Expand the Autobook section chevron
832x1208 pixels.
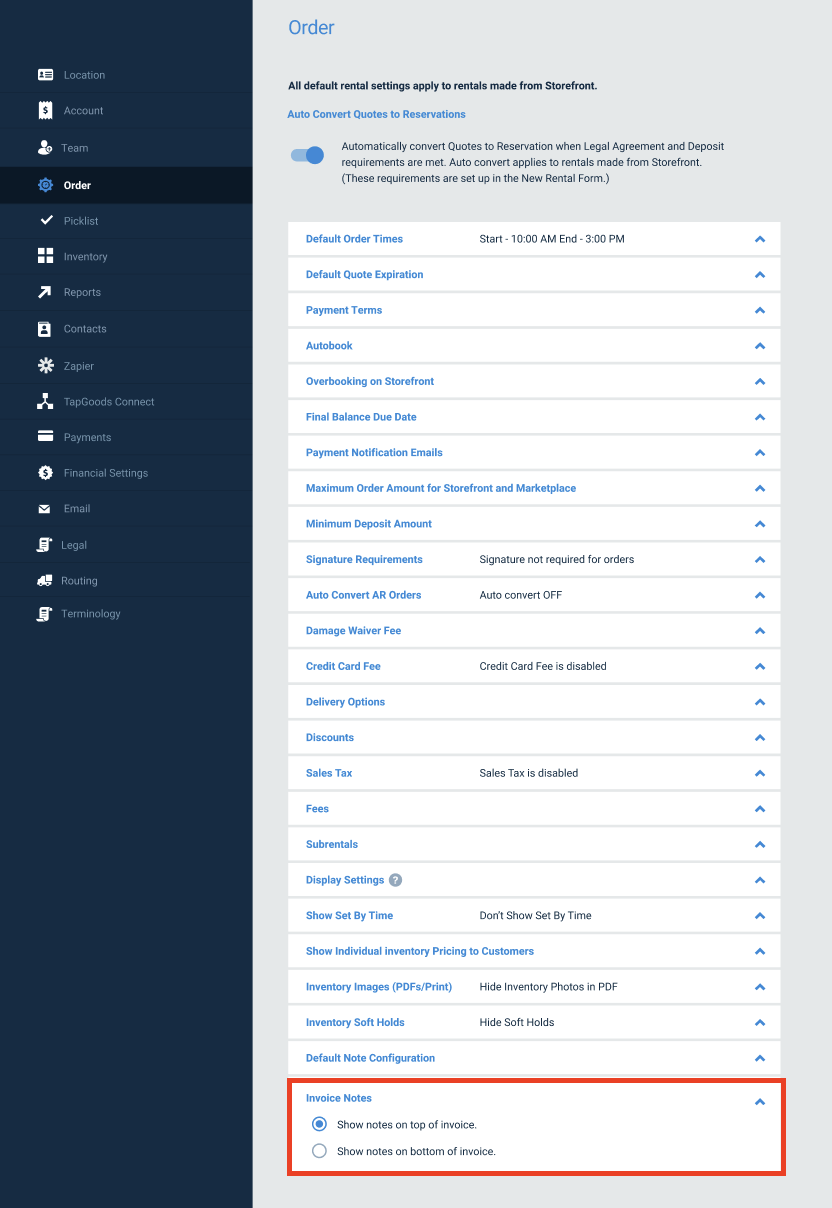[x=760, y=346]
